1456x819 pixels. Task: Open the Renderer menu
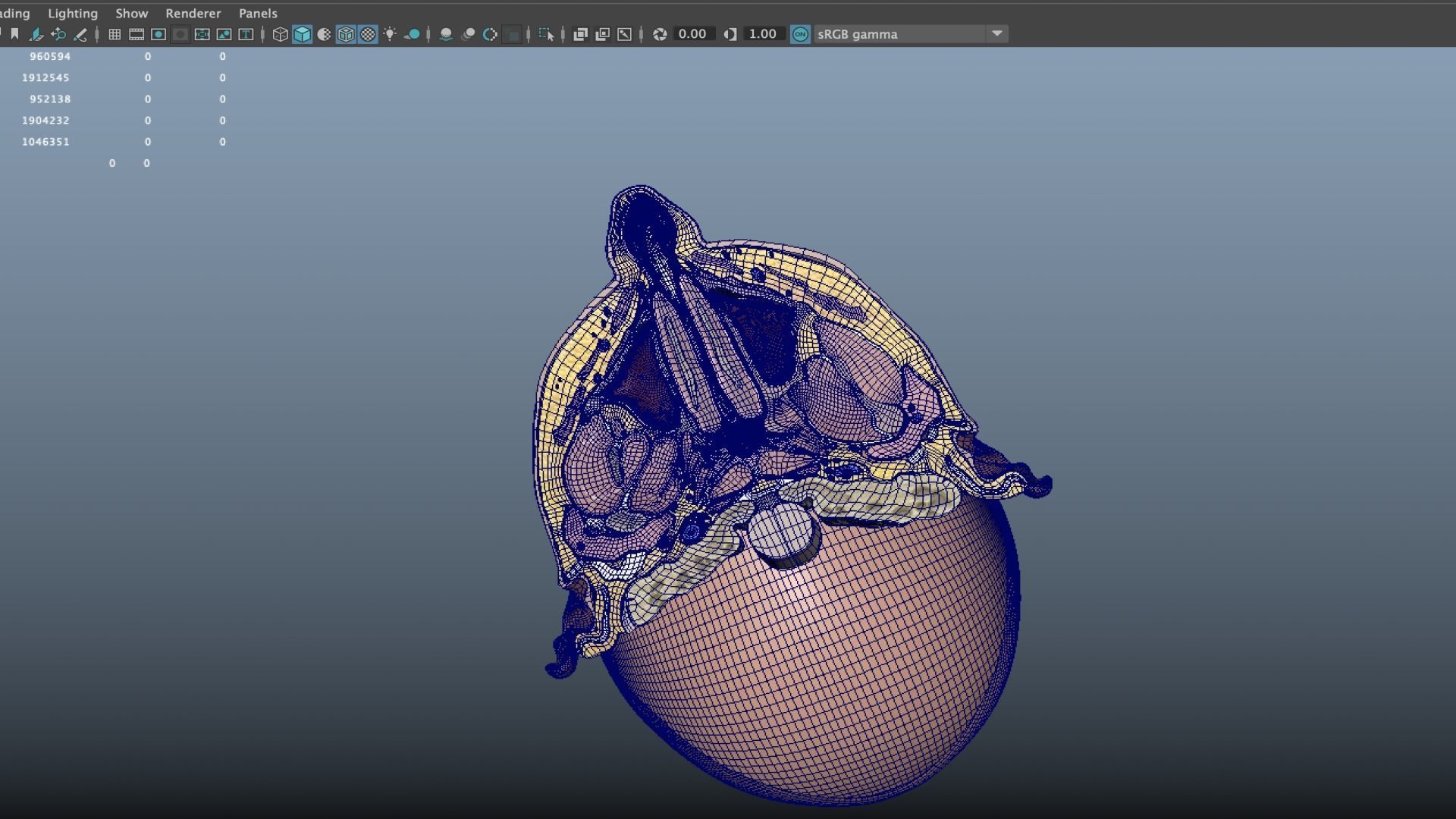click(193, 13)
